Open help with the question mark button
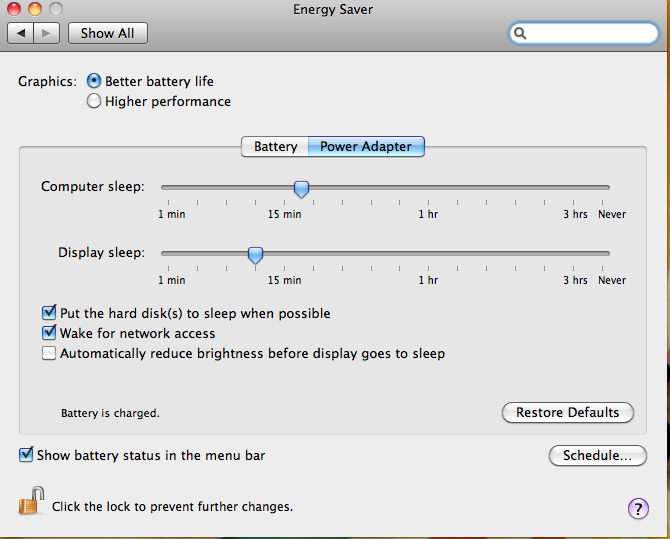The width and height of the screenshot is (670, 539). [638, 509]
